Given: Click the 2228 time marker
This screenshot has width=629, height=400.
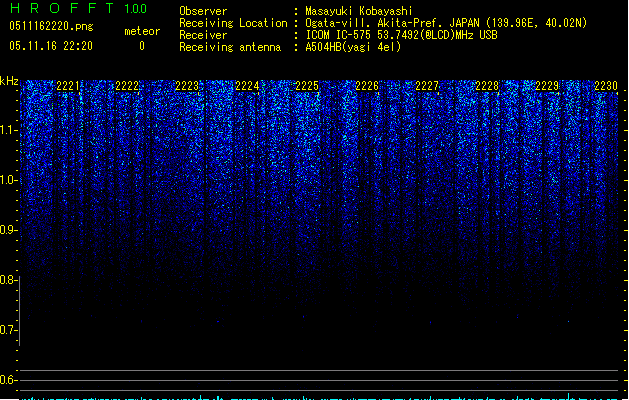Looking at the screenshot, I should click(x=487, y=86).
